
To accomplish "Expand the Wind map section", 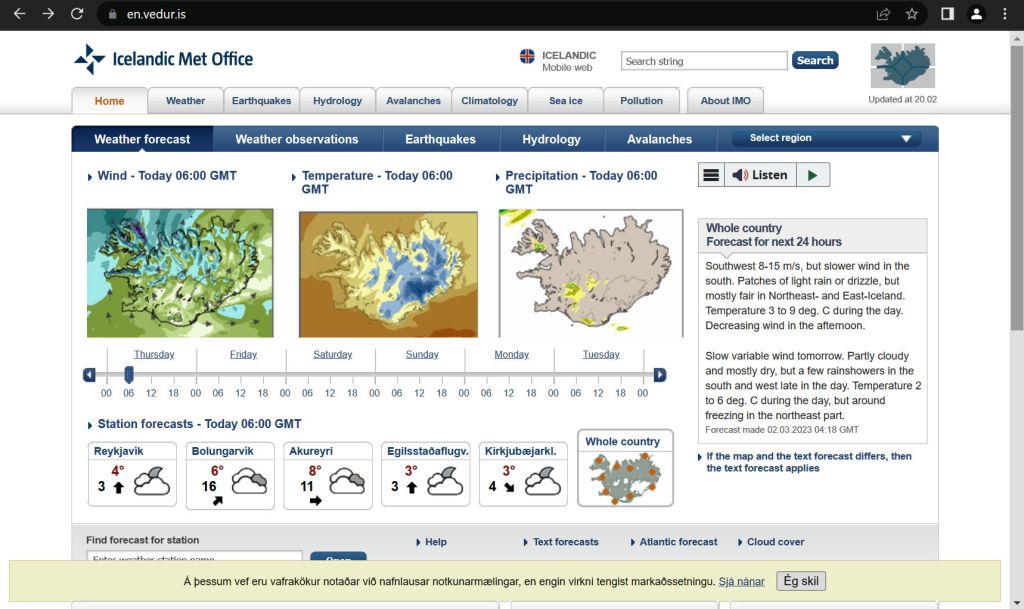I will 91,177.
